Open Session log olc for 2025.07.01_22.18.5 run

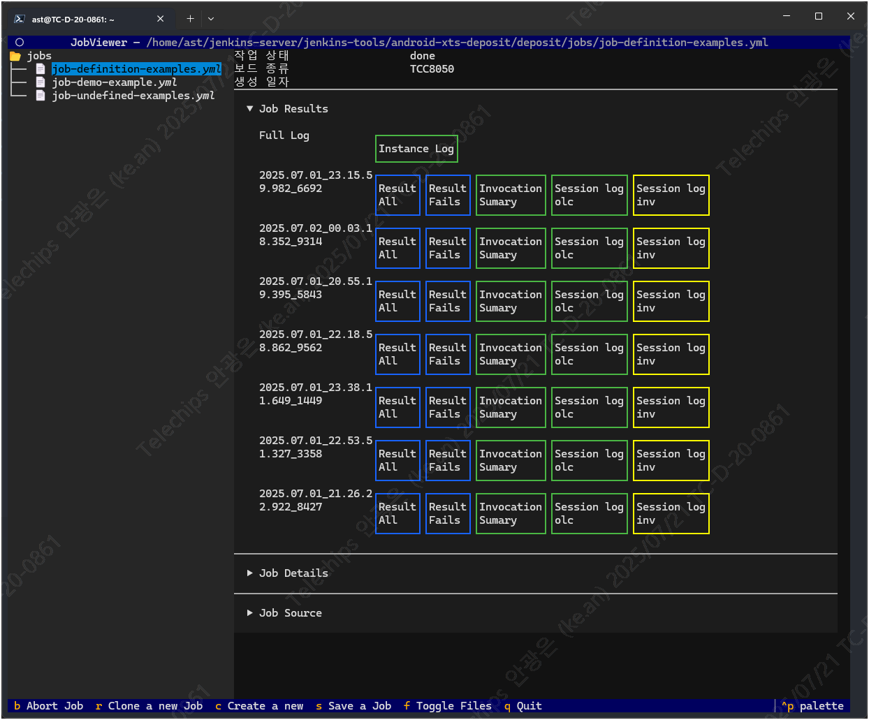click(x=589, y=354)
